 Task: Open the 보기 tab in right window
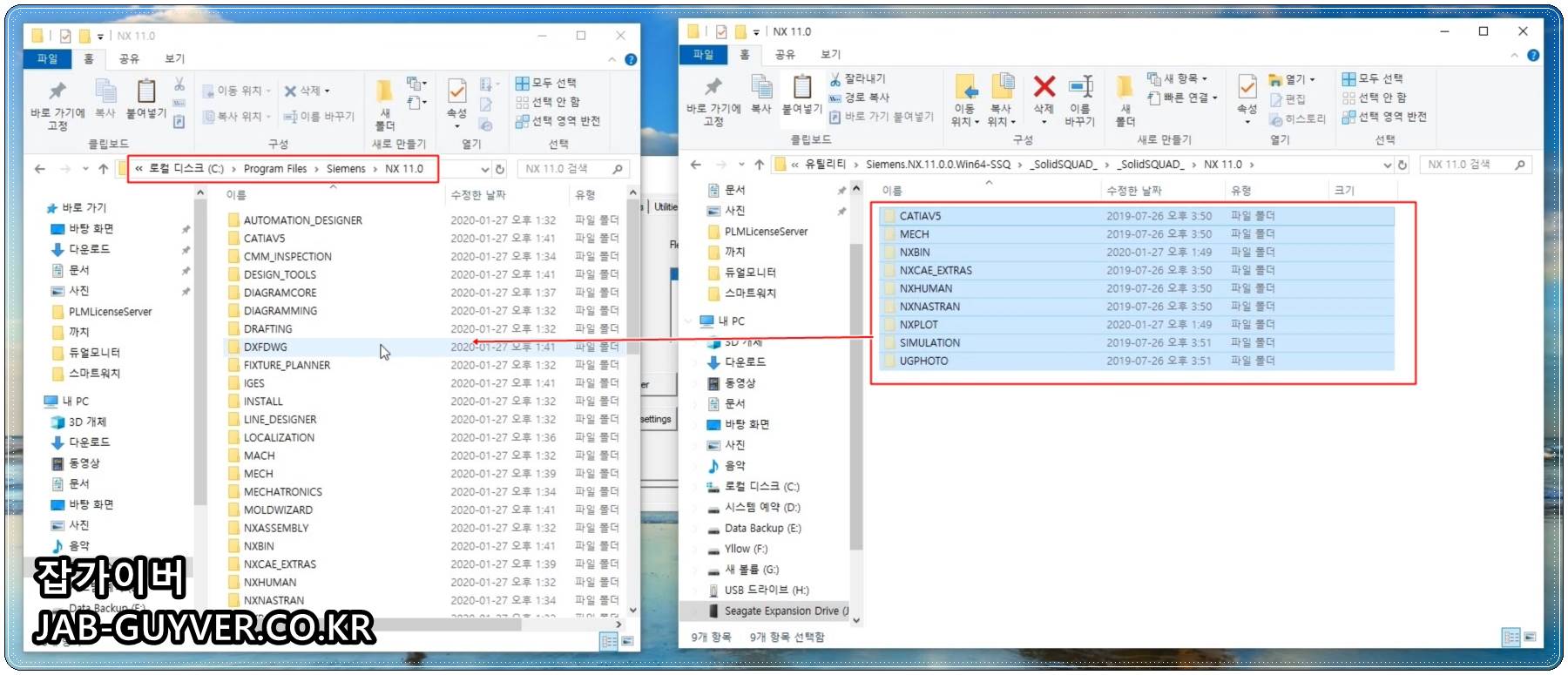point(831,54)
